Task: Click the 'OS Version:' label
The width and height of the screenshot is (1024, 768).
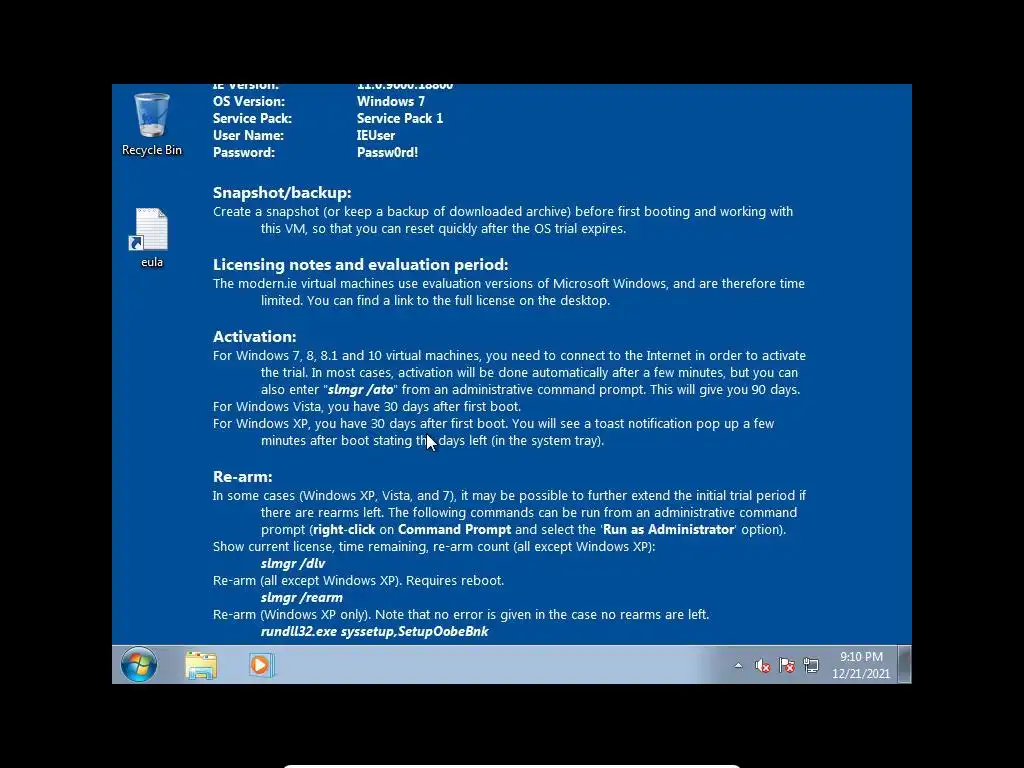Action: click(249, 101)
